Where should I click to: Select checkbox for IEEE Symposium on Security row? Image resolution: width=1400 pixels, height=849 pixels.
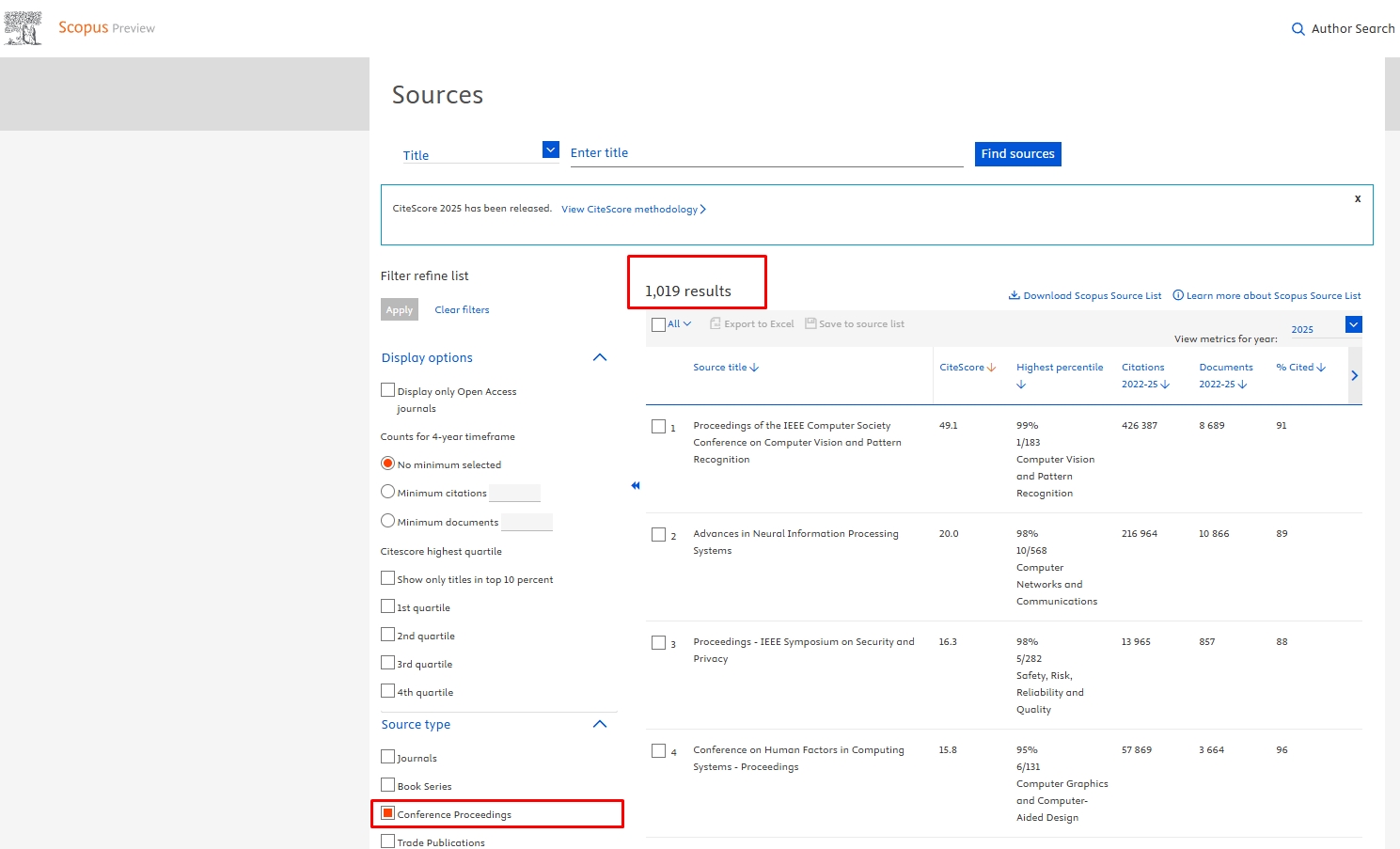click(x=658, y=642)
